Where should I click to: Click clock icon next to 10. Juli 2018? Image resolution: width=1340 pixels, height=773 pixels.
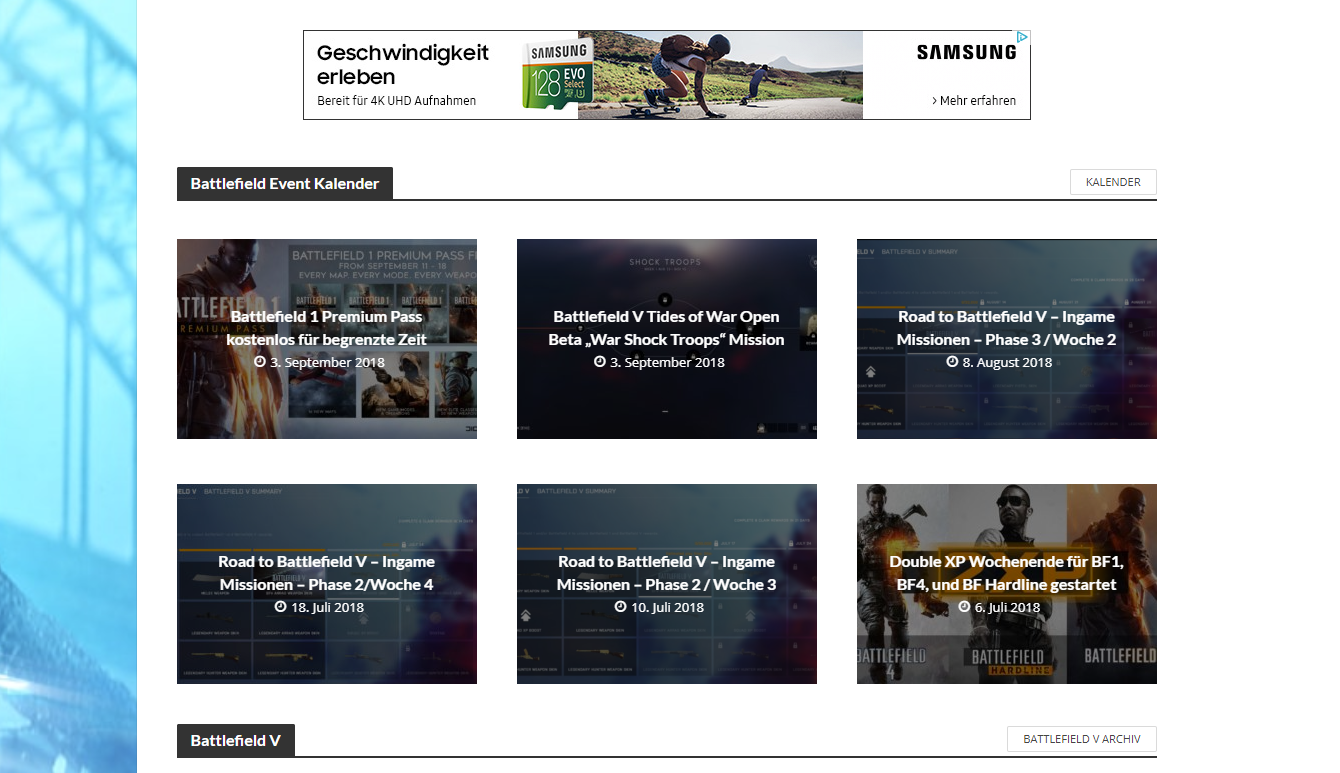[x=620, y=607]
